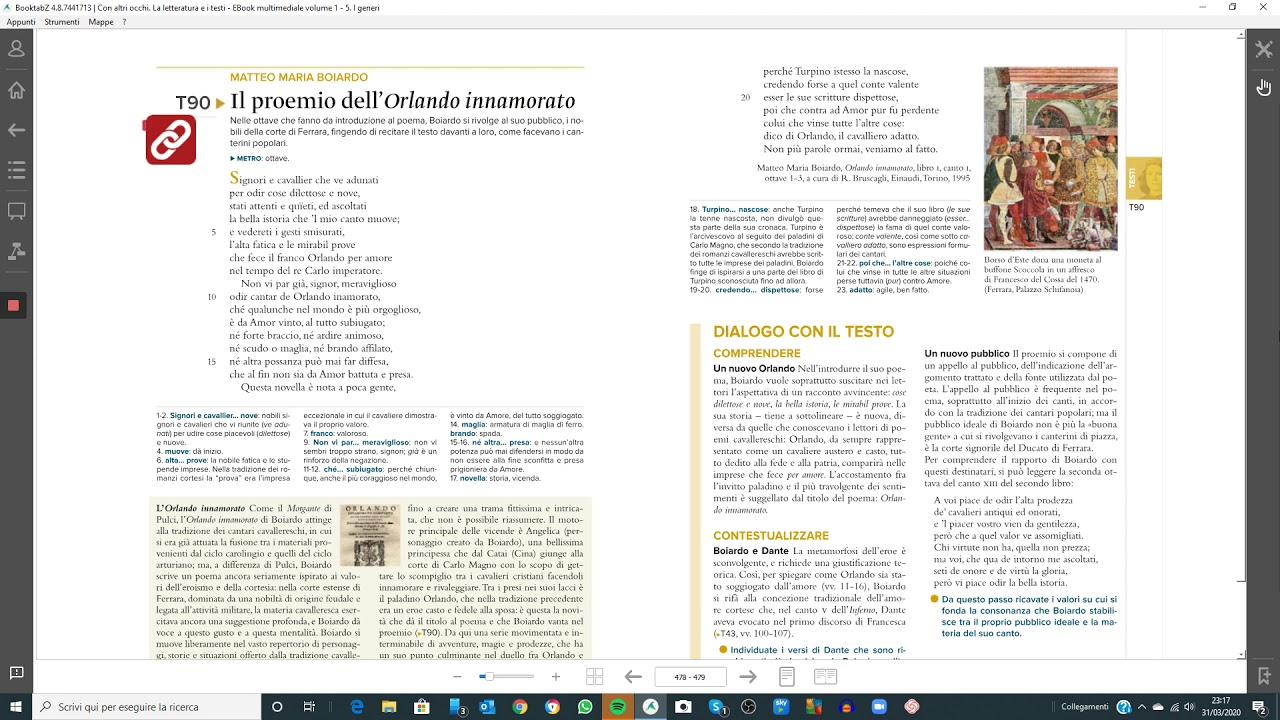Open Microsoft Edge from the taskbar

[357, 706]
